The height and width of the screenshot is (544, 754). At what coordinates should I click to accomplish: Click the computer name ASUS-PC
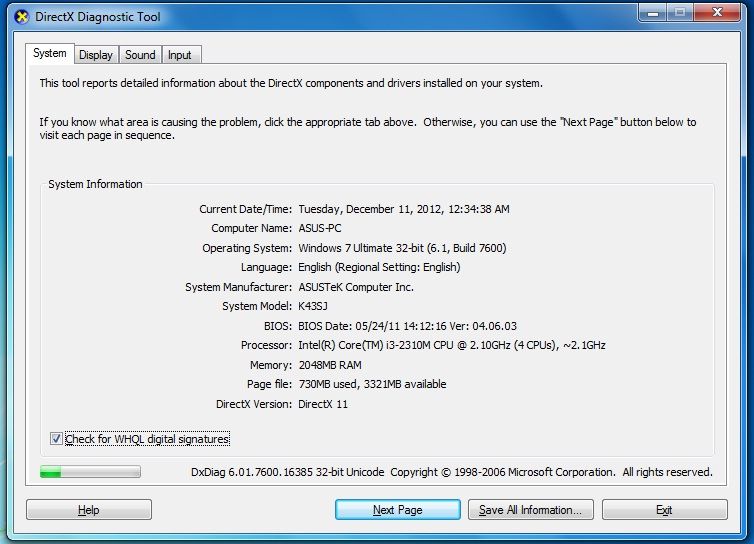tap(320, 228)
